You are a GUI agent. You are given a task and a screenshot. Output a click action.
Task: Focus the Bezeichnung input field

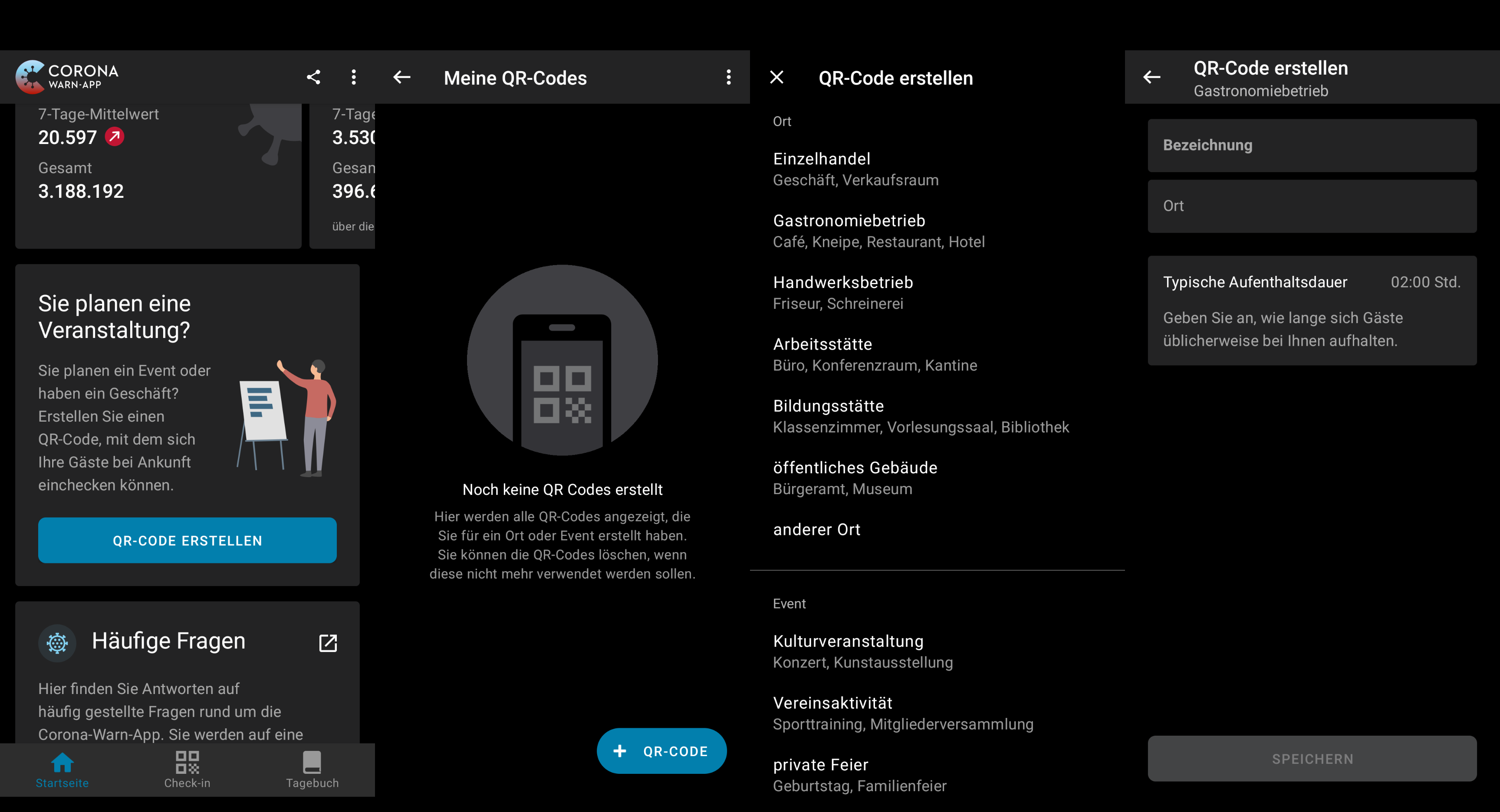click(x=1312, y=145)
